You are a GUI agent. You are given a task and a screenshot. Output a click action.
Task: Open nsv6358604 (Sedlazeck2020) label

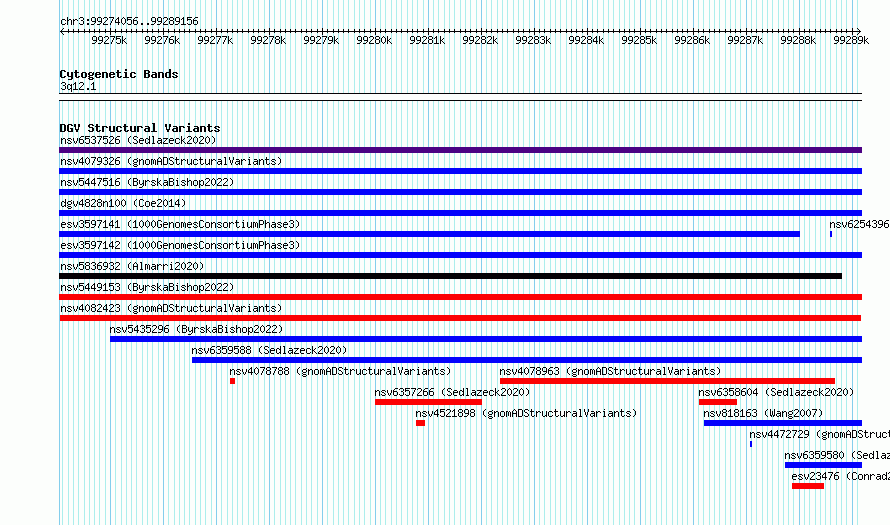[776, 392]
